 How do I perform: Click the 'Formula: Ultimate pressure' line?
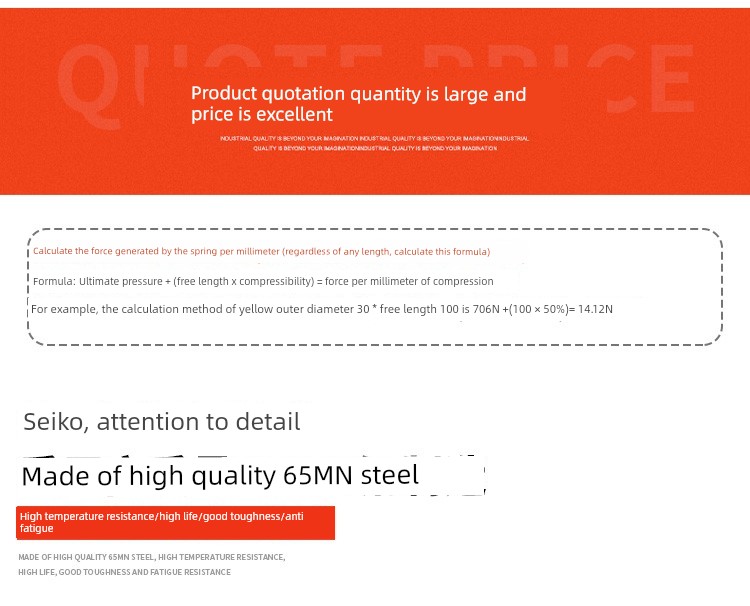pyautogui.click(x=263, y=281)
